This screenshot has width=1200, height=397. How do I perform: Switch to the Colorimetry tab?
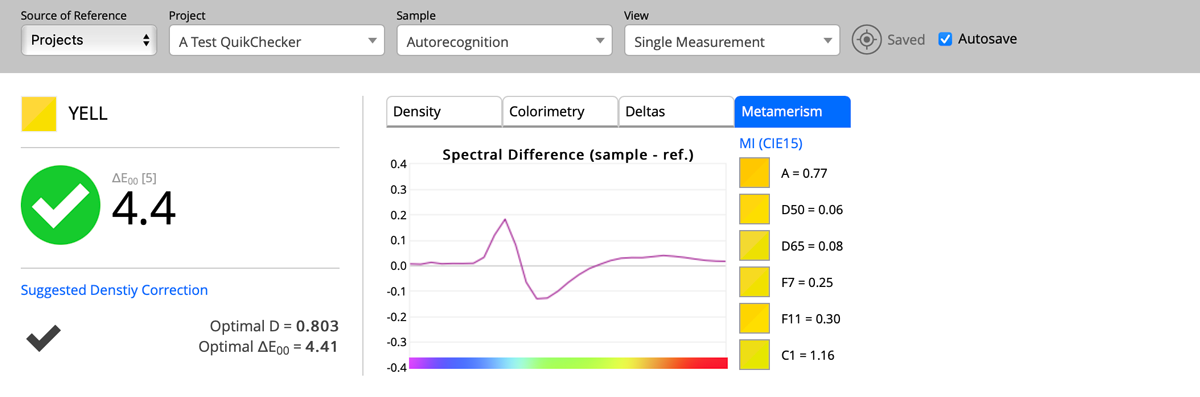click(560, 111)
